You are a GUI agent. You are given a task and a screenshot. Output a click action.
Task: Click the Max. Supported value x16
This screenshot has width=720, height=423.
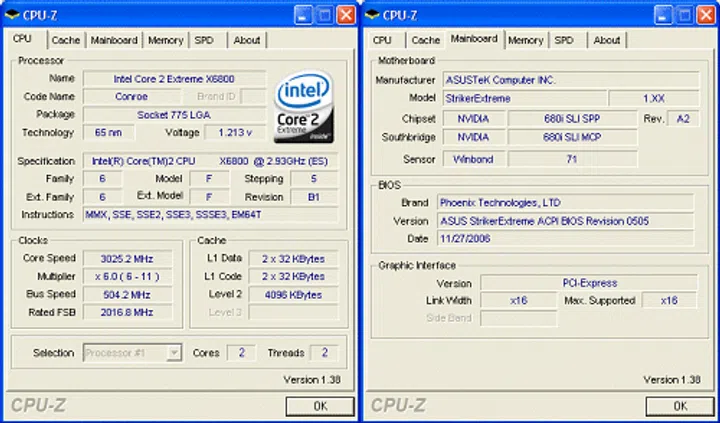pyautogui.click(x=669, y=301)
